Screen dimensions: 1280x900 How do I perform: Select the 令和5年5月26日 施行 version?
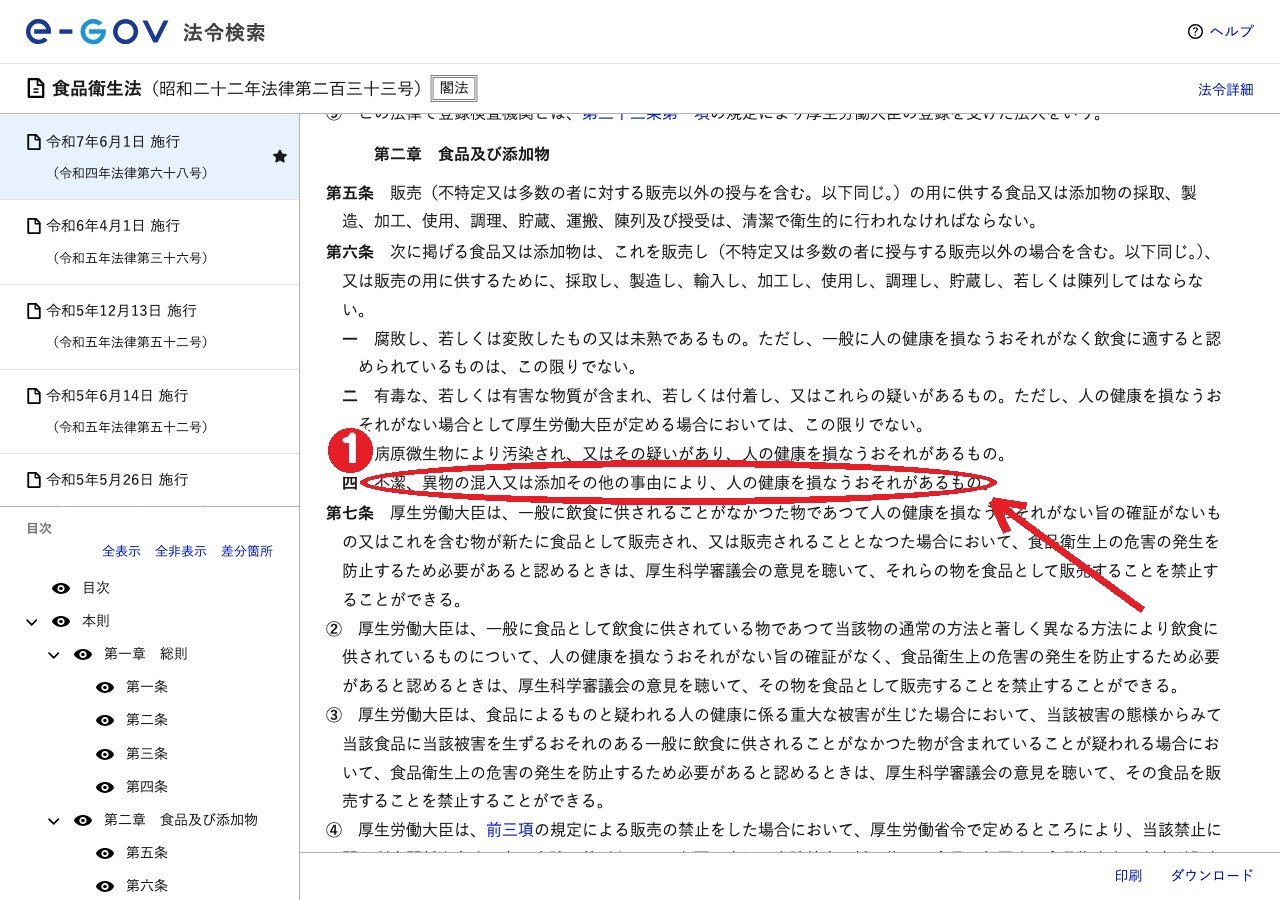click(x=149, y=480)
